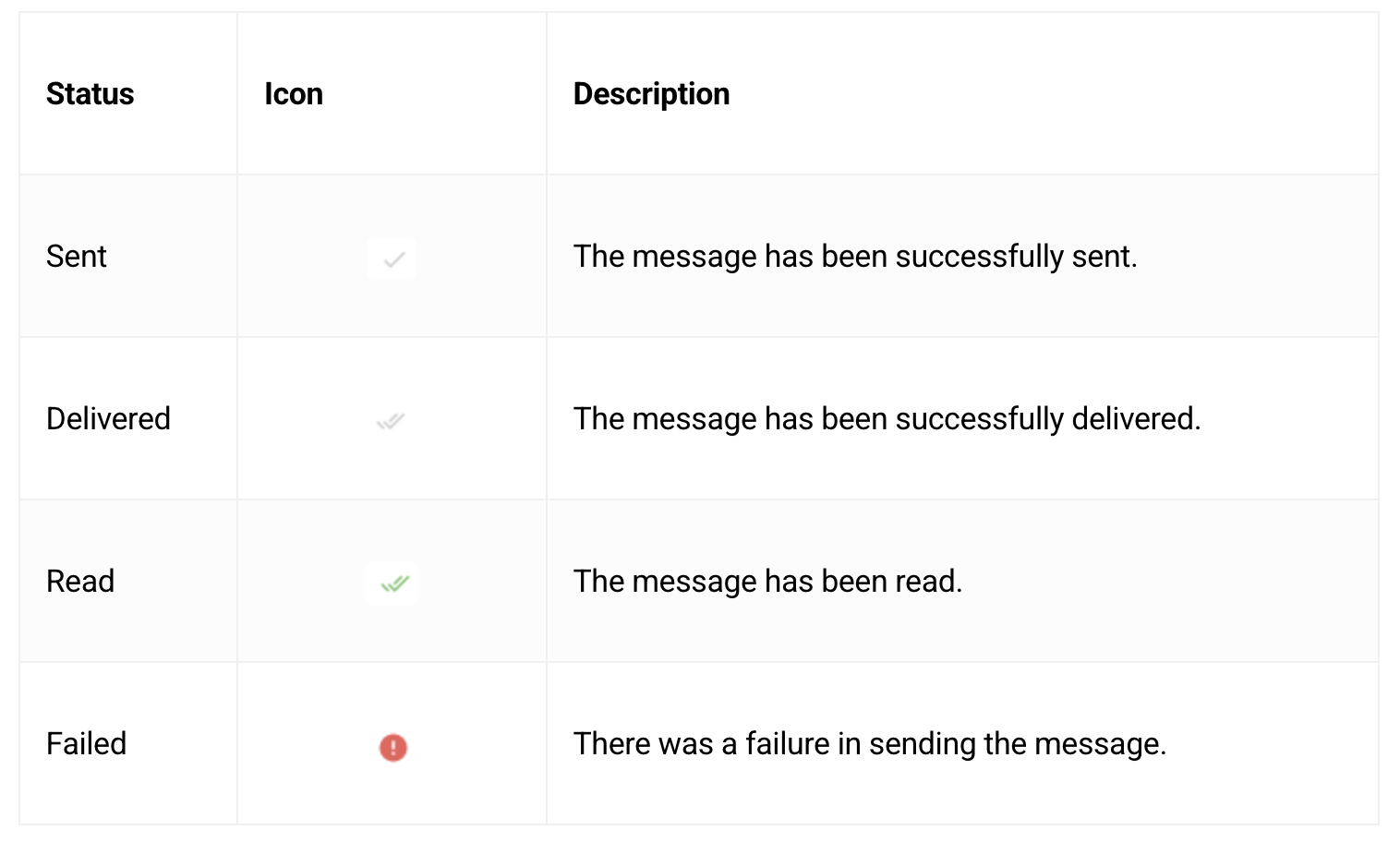Click the single gray checkmark Sent icon

click(x=392, y=259)
